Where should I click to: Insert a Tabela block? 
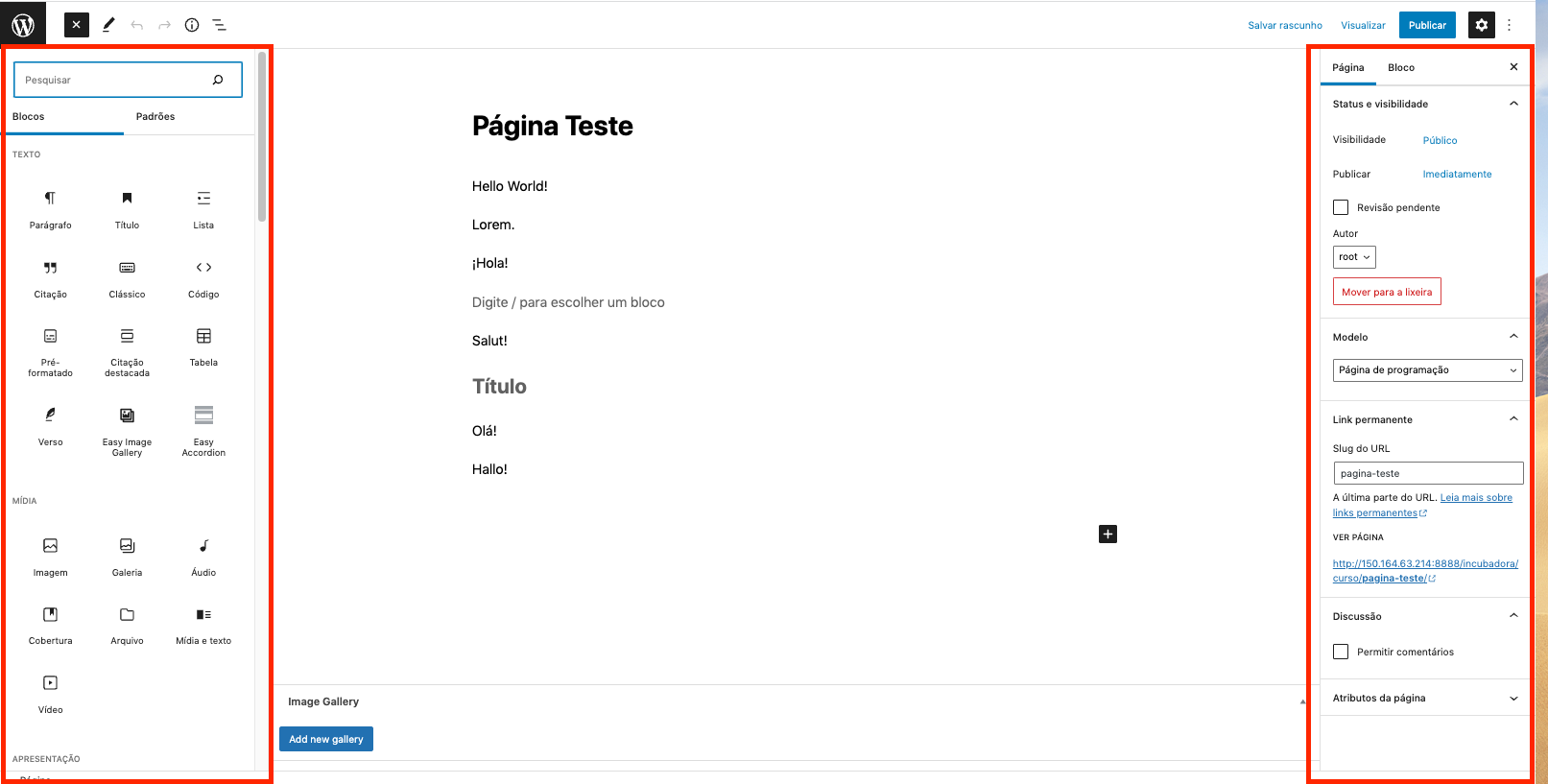(203, 345)
